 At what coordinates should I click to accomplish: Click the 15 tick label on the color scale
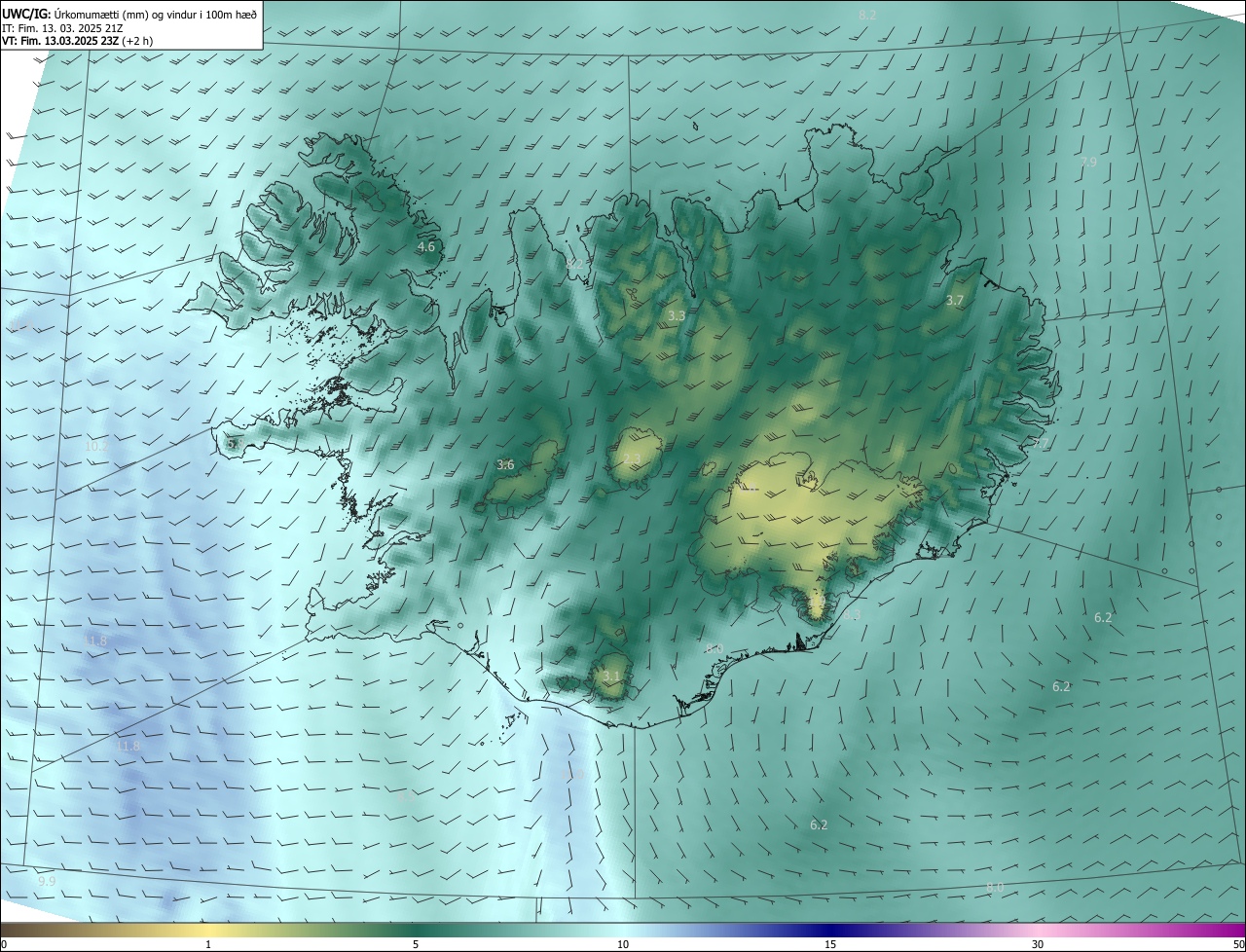coord(830,944)
